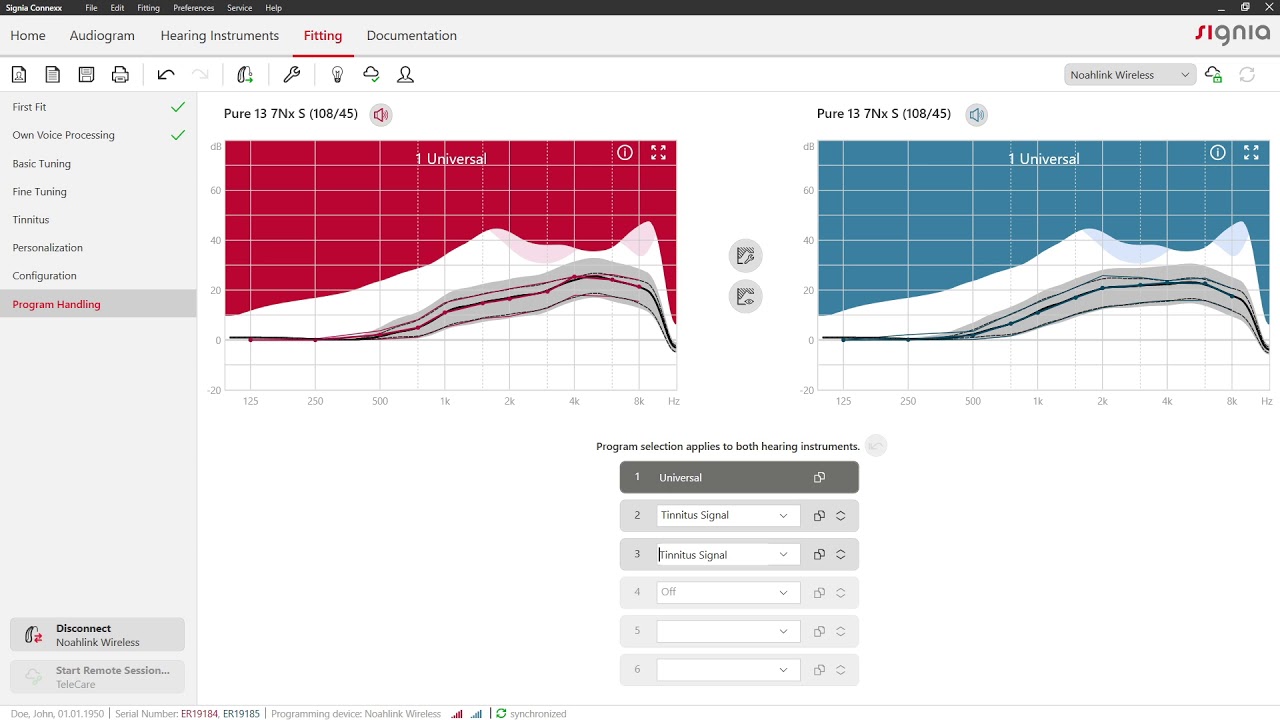Open the Preferences menu
The height and width of the screenshot is (720, 1280).
[x=194, y=8]
